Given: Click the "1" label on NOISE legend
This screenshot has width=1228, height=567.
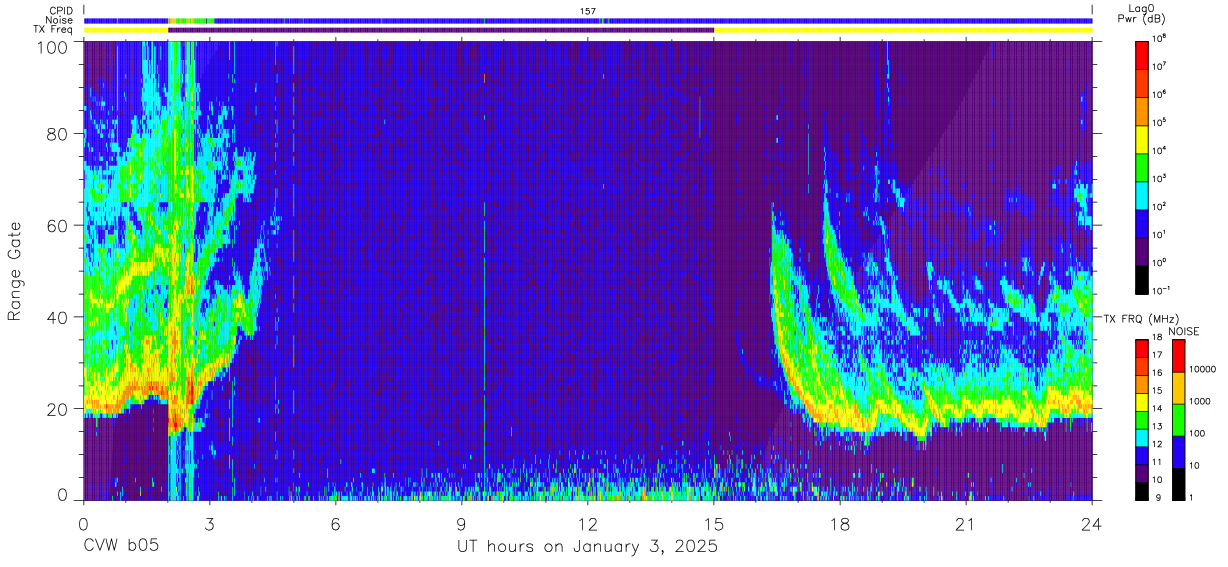Looking at the screenshot, I should (x=1191, y=497).
